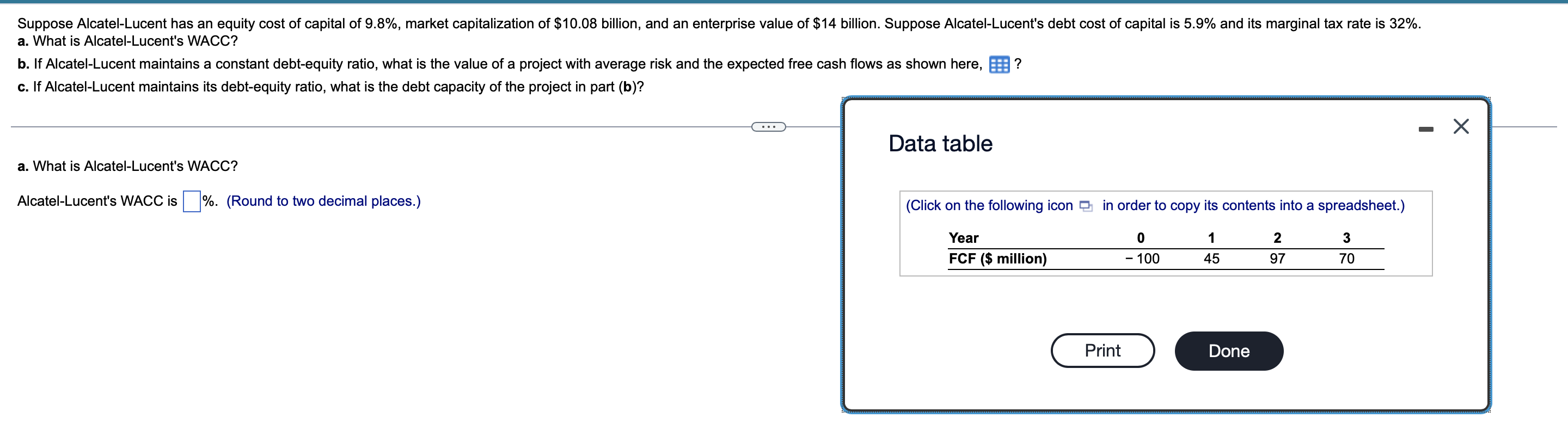Image resolution: width=1568 pixels, height=442 pixels.
Task: Select the FCF value 97 cell
Action: point(1277,259)
